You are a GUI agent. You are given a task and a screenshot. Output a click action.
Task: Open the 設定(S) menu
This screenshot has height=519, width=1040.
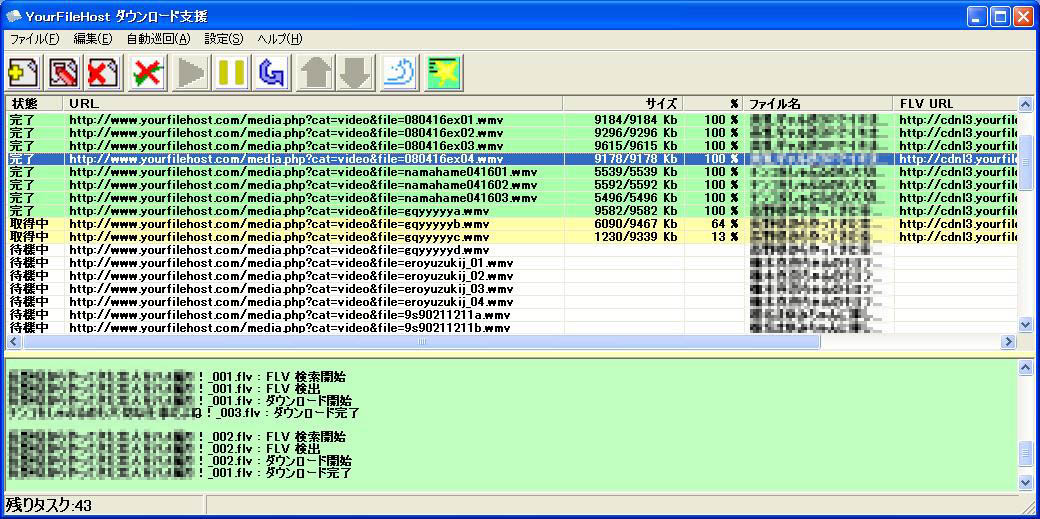pyautogui.click(x=223, y=39)
